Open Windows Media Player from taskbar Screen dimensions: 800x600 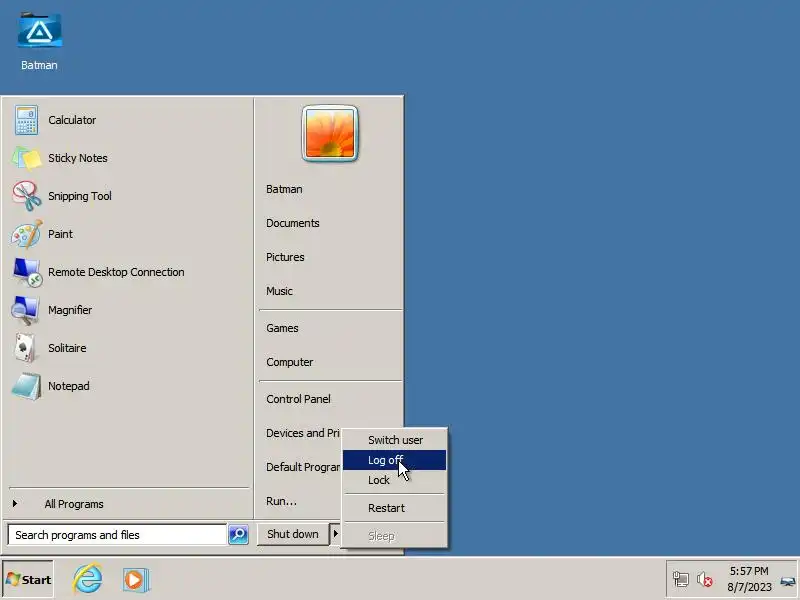pyautogui.click(x=136, y=580)
